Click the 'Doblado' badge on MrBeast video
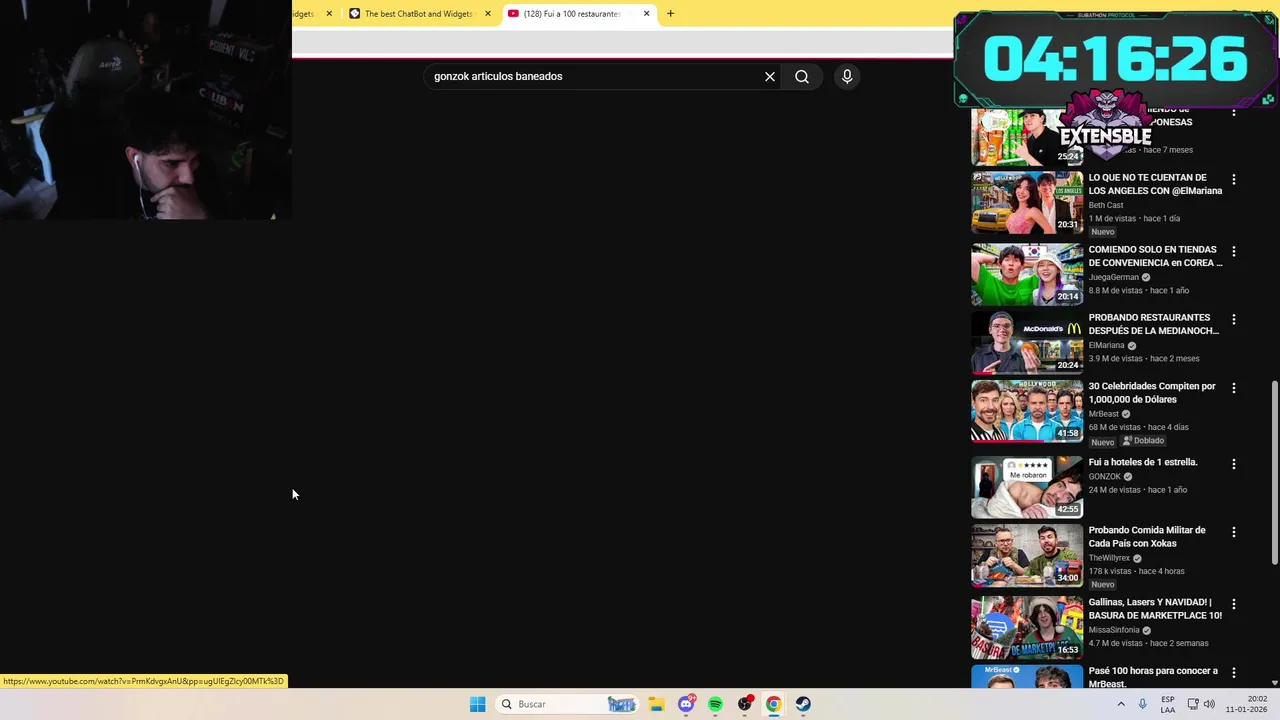Viewport: 1280px width, 720px height. pos(1143,441)
